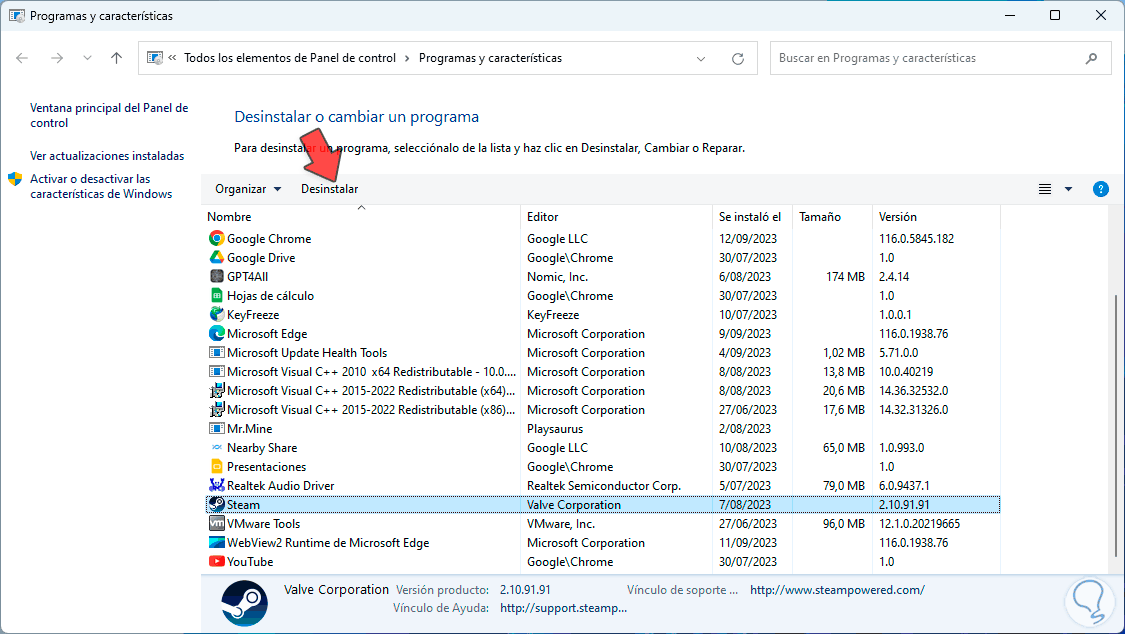
Task: Click the Nomic, Inc. editor cell
Action: (557, 276)
